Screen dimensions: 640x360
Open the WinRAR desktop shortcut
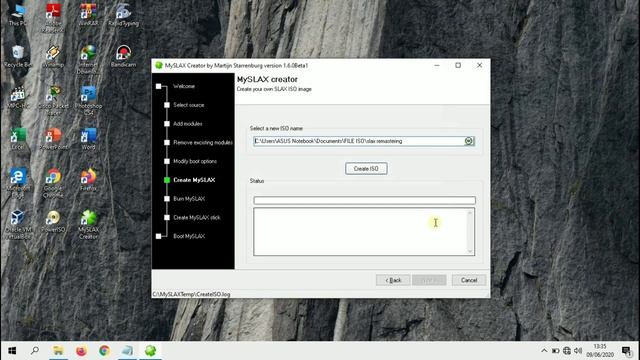click(x=88, y=15)
